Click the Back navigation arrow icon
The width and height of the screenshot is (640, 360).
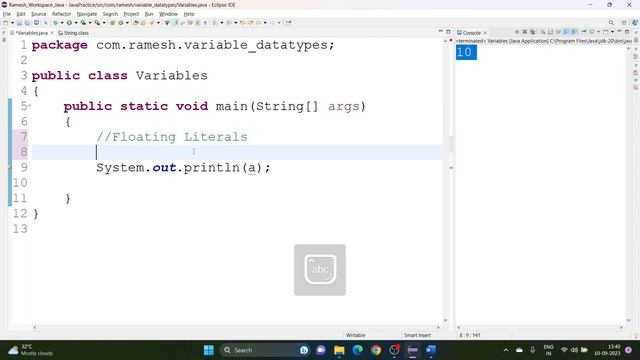[x=258, y=23]
